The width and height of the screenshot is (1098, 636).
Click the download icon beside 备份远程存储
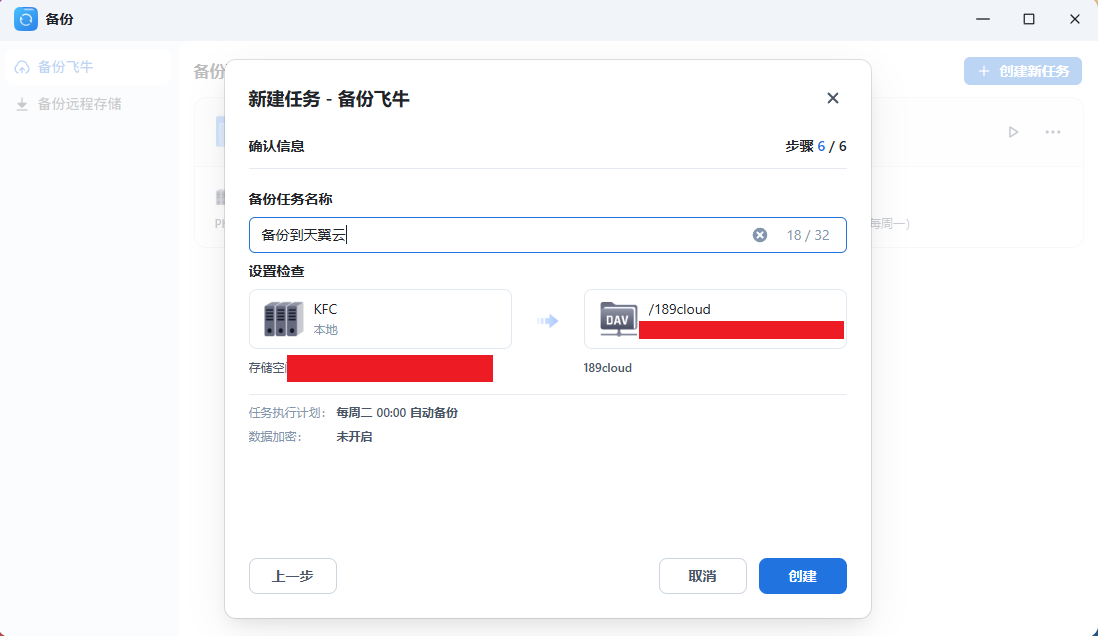[22, 104]
